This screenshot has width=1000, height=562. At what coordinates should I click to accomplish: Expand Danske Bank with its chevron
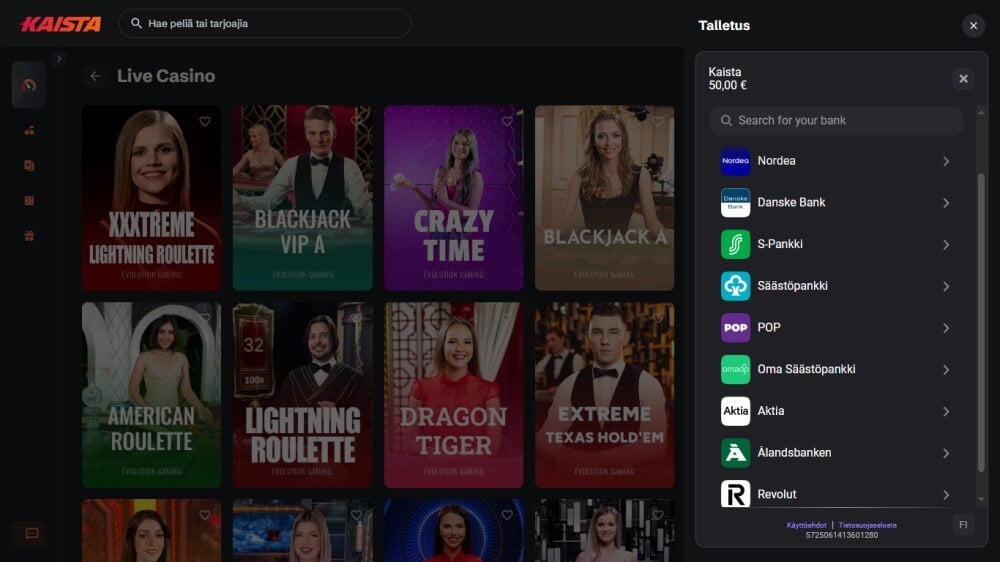click(x=946, y=203)
